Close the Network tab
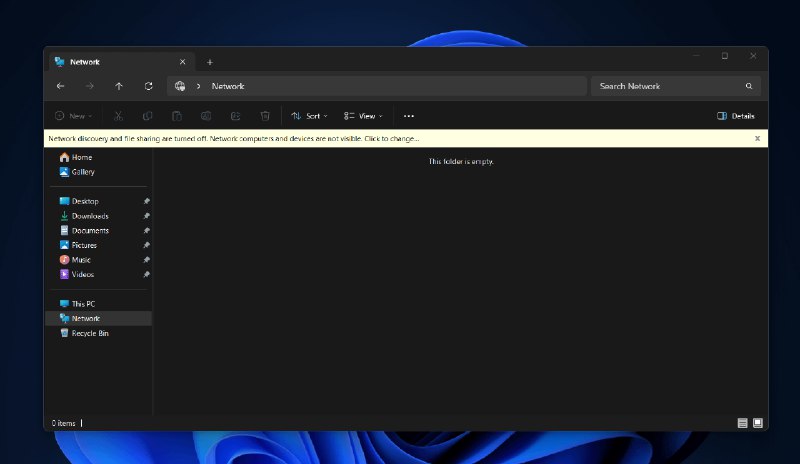The width and height of the screenshot is (800, 464). [183, 62]
